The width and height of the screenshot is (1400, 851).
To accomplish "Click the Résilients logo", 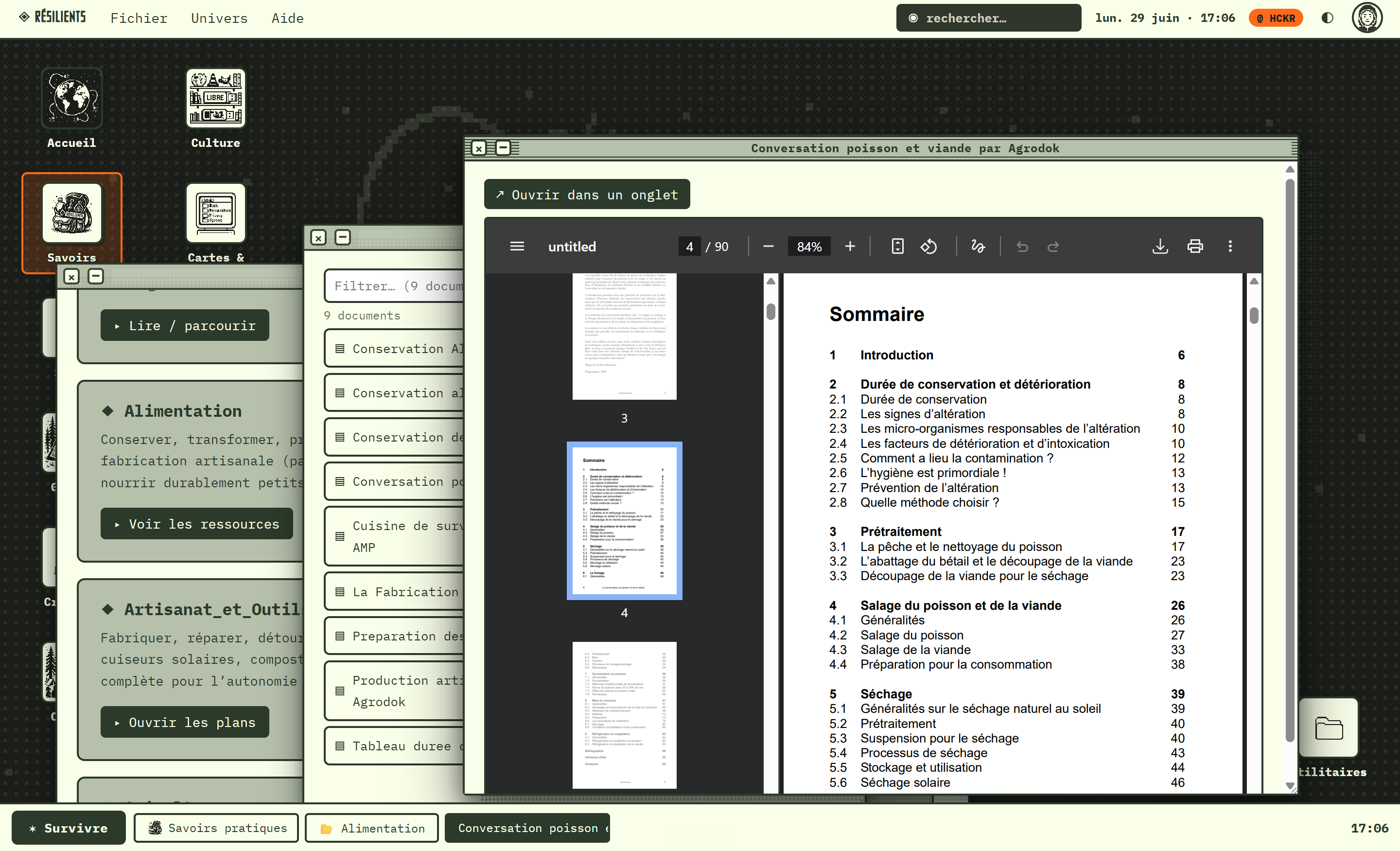I will (x=52, y=17).
